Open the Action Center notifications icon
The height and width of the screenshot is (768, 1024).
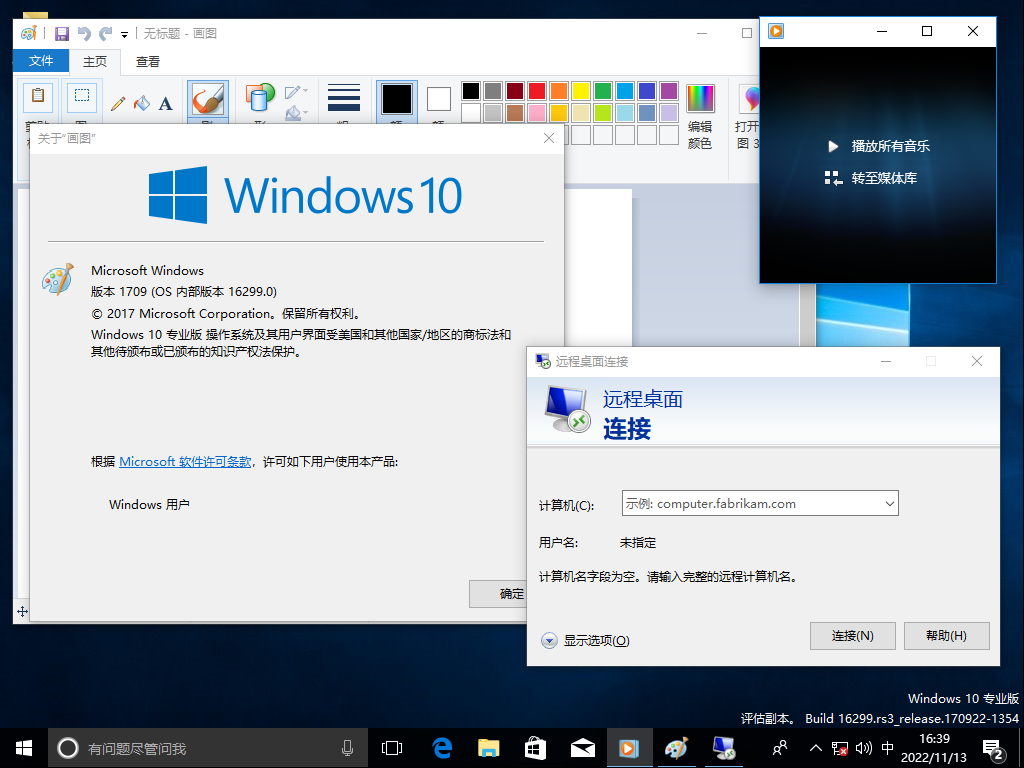[x=993, y=749]
